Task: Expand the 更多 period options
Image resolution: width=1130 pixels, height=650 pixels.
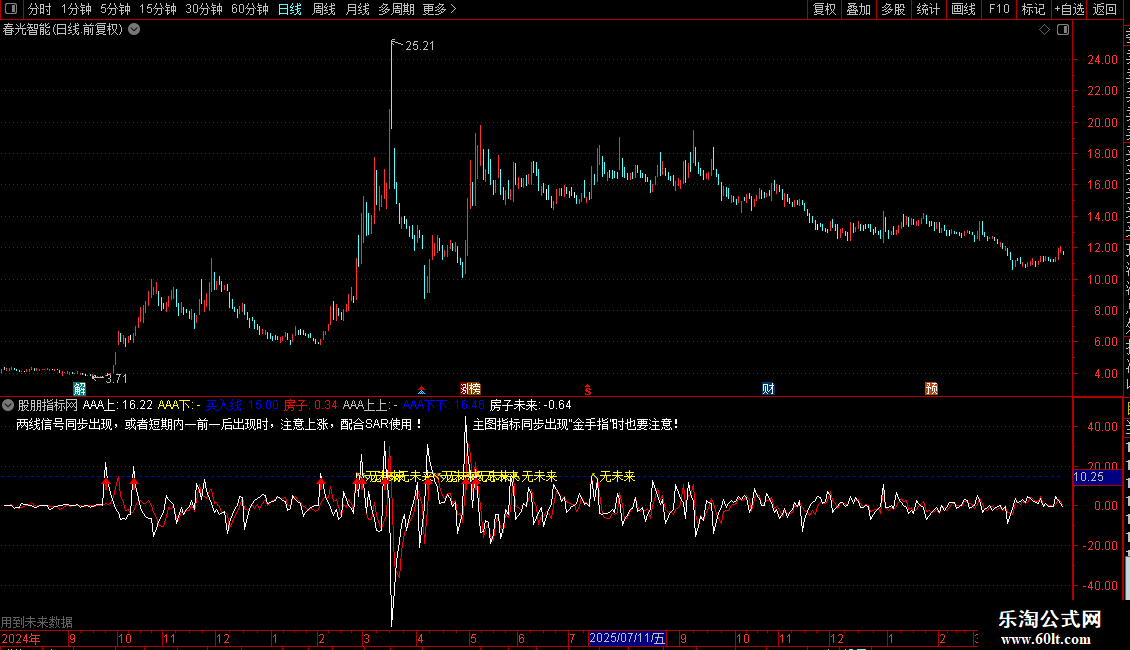Action: tap(440, 9)
